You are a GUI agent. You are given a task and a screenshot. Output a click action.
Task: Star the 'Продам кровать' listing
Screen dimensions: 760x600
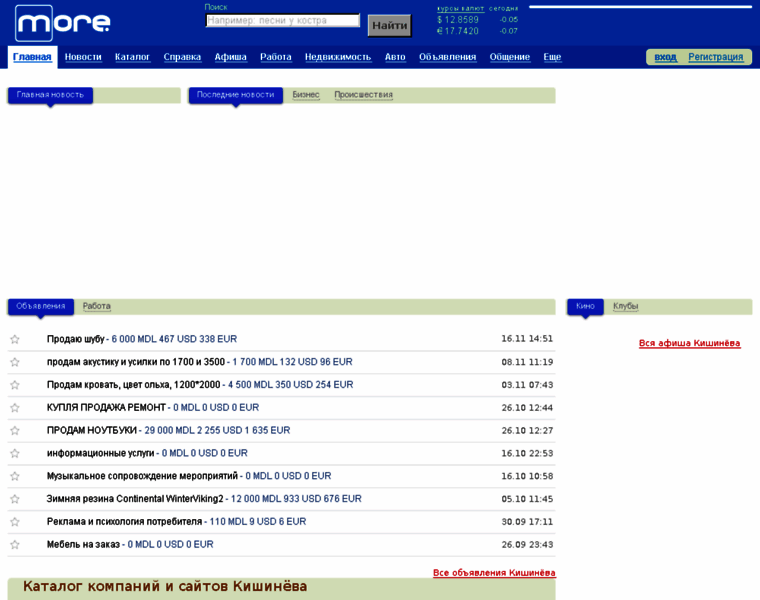point(15,385)
